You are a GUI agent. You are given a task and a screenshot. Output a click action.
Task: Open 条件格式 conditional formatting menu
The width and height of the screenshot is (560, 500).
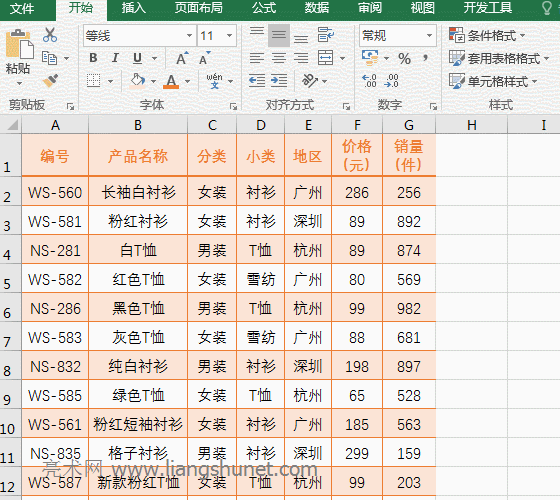pos(487,35)
